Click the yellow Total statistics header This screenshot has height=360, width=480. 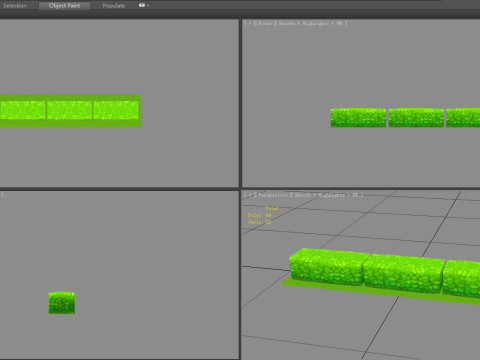coord(272,208)
